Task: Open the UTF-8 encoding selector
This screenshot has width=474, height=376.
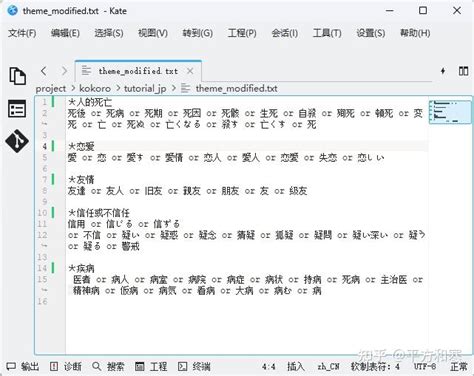Action: (425, 367)
